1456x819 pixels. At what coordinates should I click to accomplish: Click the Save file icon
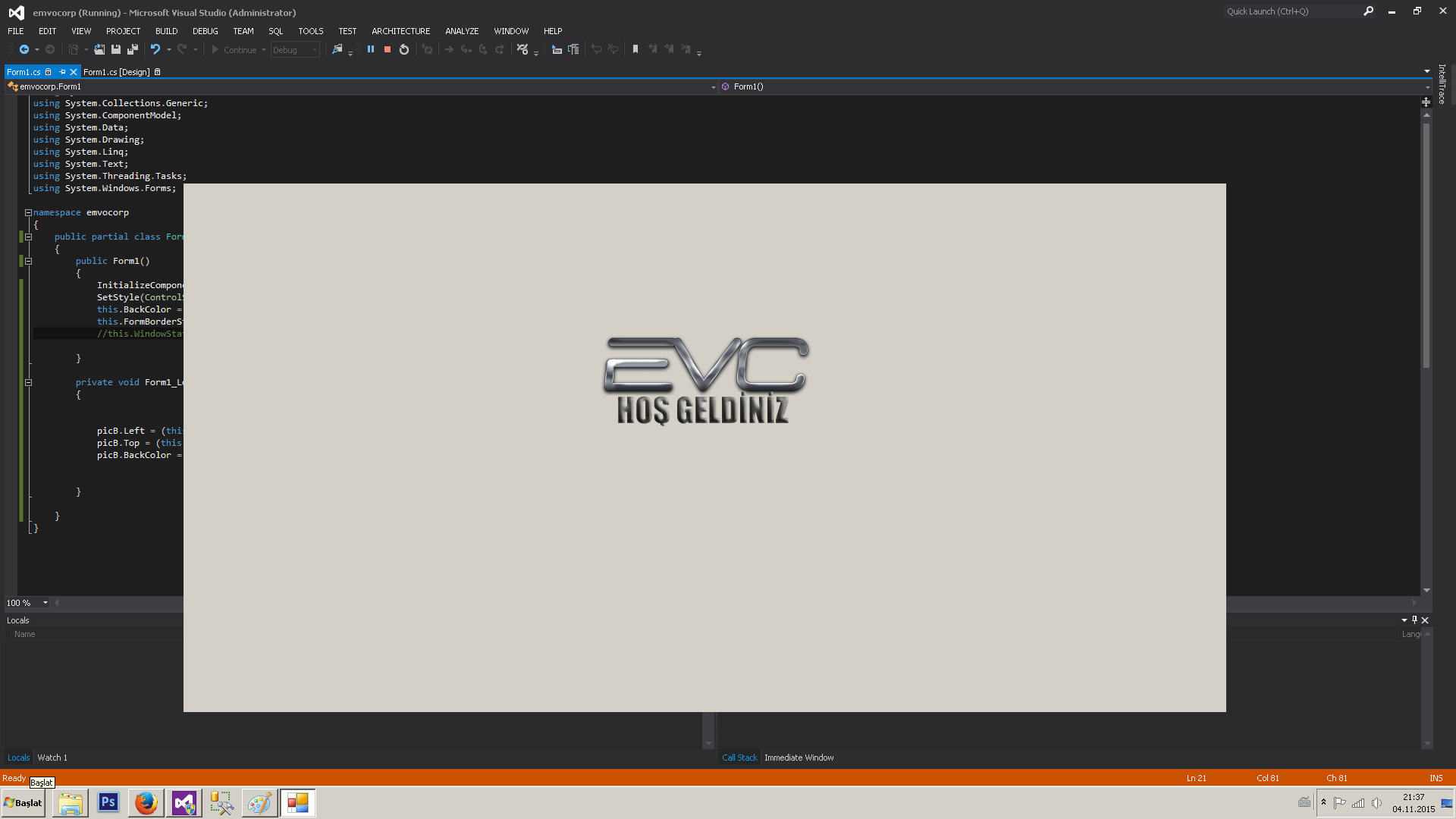point(116,49)
